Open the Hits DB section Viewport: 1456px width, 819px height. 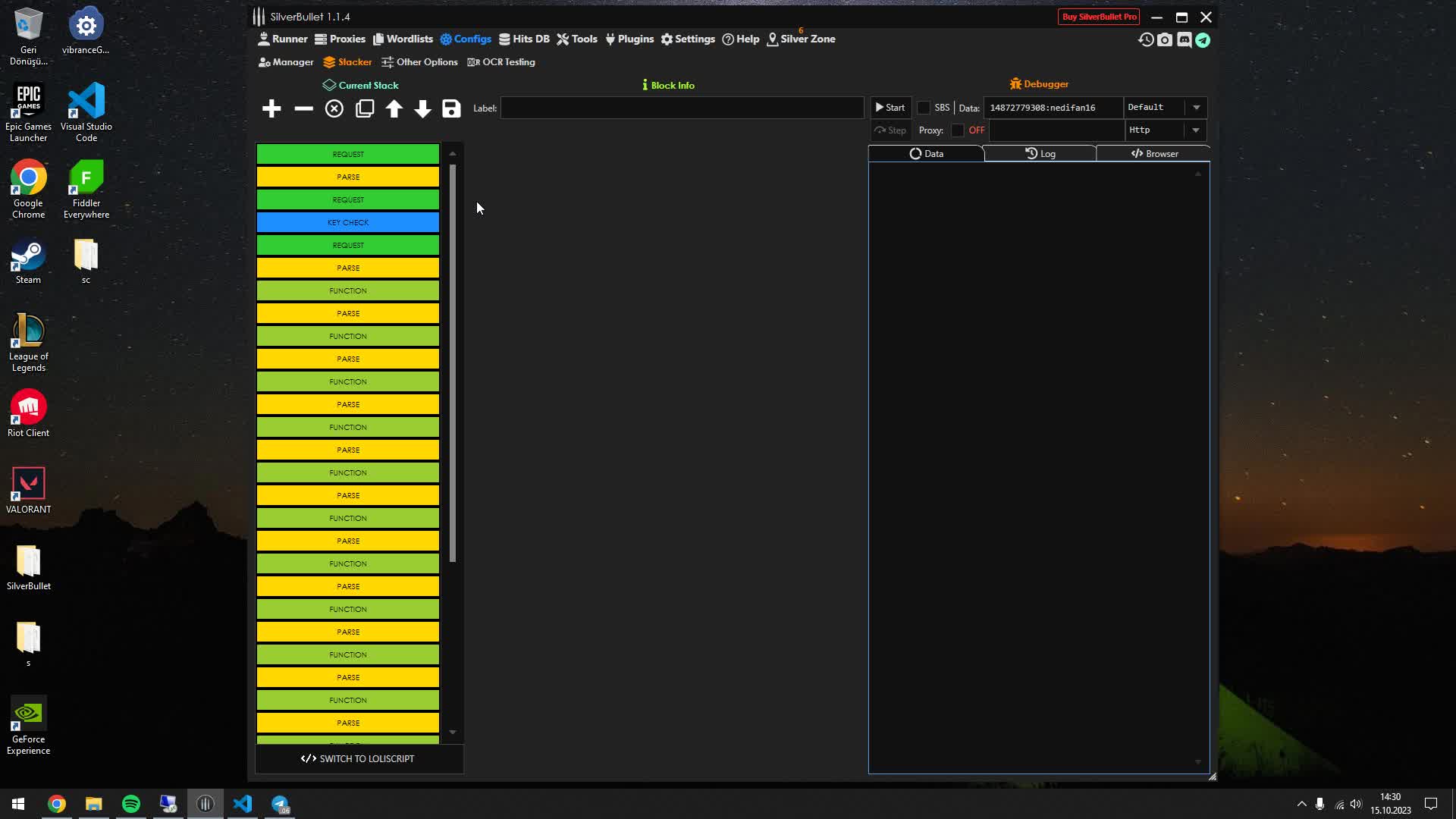[x=524, y=39]
